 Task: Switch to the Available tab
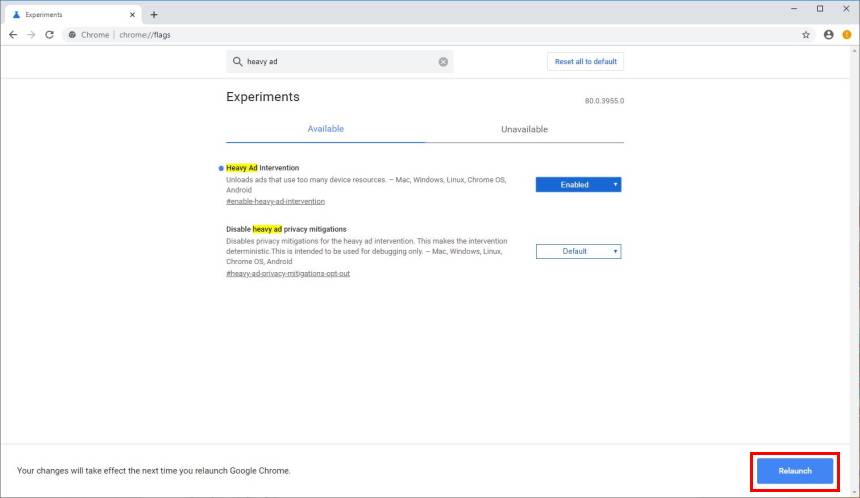click(325, 129)
